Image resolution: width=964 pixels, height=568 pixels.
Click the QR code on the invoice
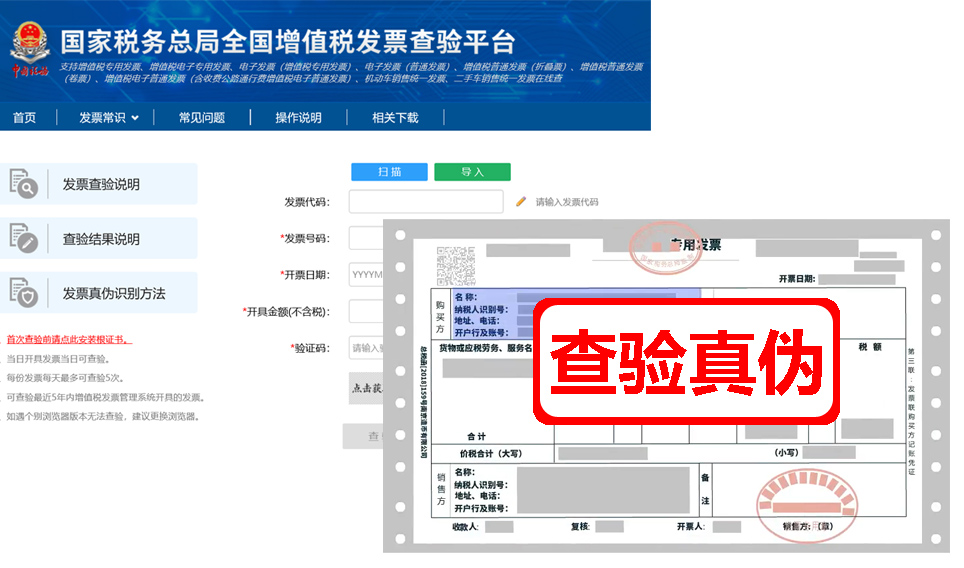(x=456, y=266)
